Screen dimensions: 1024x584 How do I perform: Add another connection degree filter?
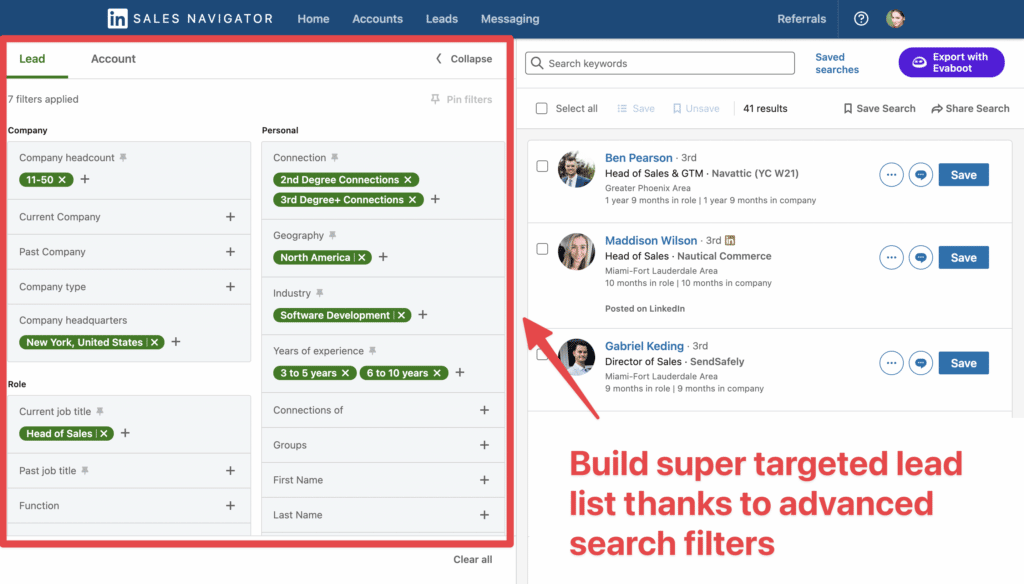point(436,199)
